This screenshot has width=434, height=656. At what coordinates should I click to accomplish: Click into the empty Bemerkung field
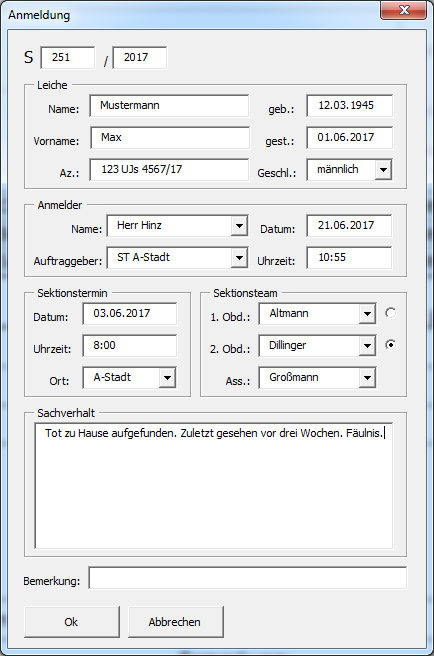[x=247, y=578]
